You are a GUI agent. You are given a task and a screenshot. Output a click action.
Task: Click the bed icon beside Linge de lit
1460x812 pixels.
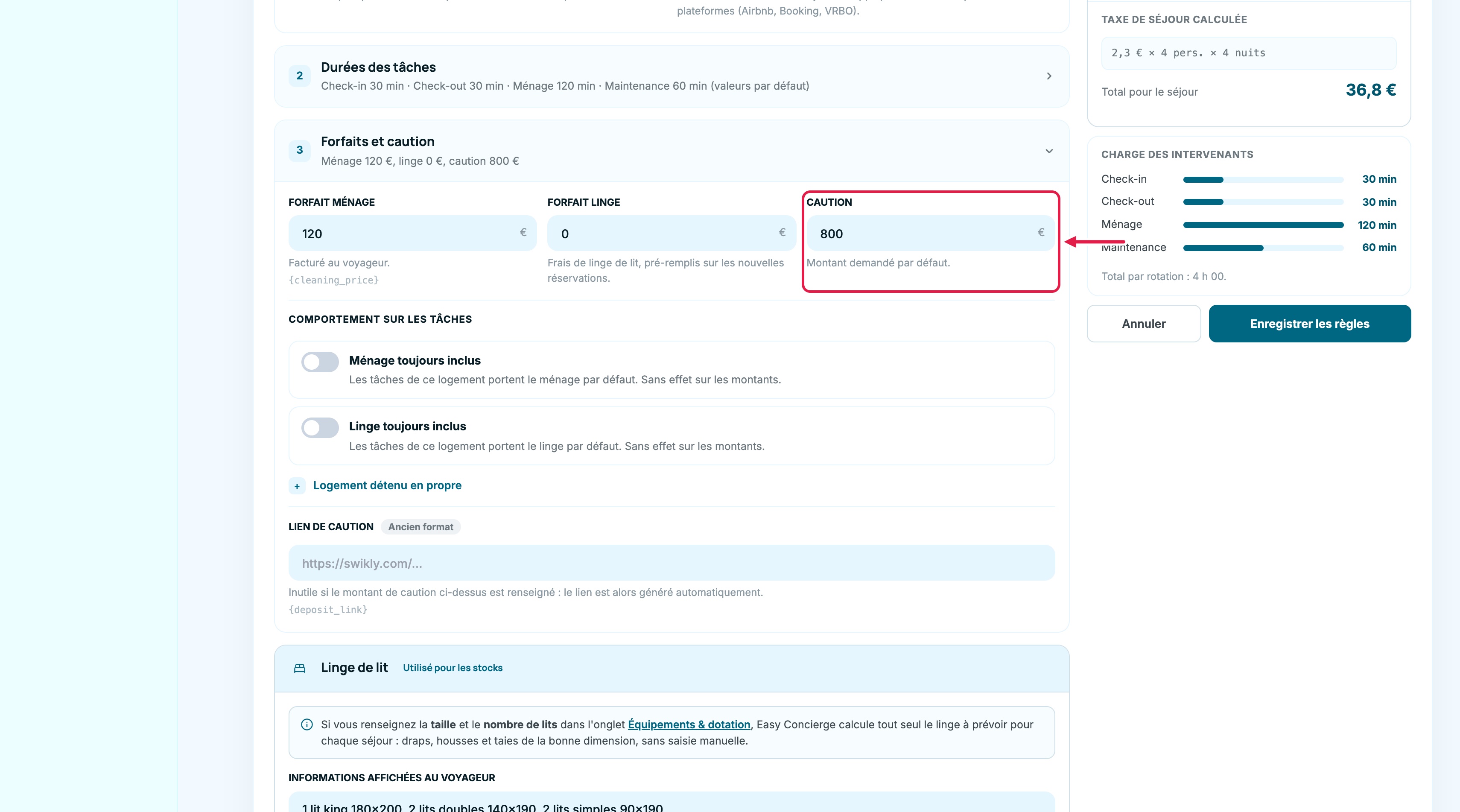(x=299, y=668)
